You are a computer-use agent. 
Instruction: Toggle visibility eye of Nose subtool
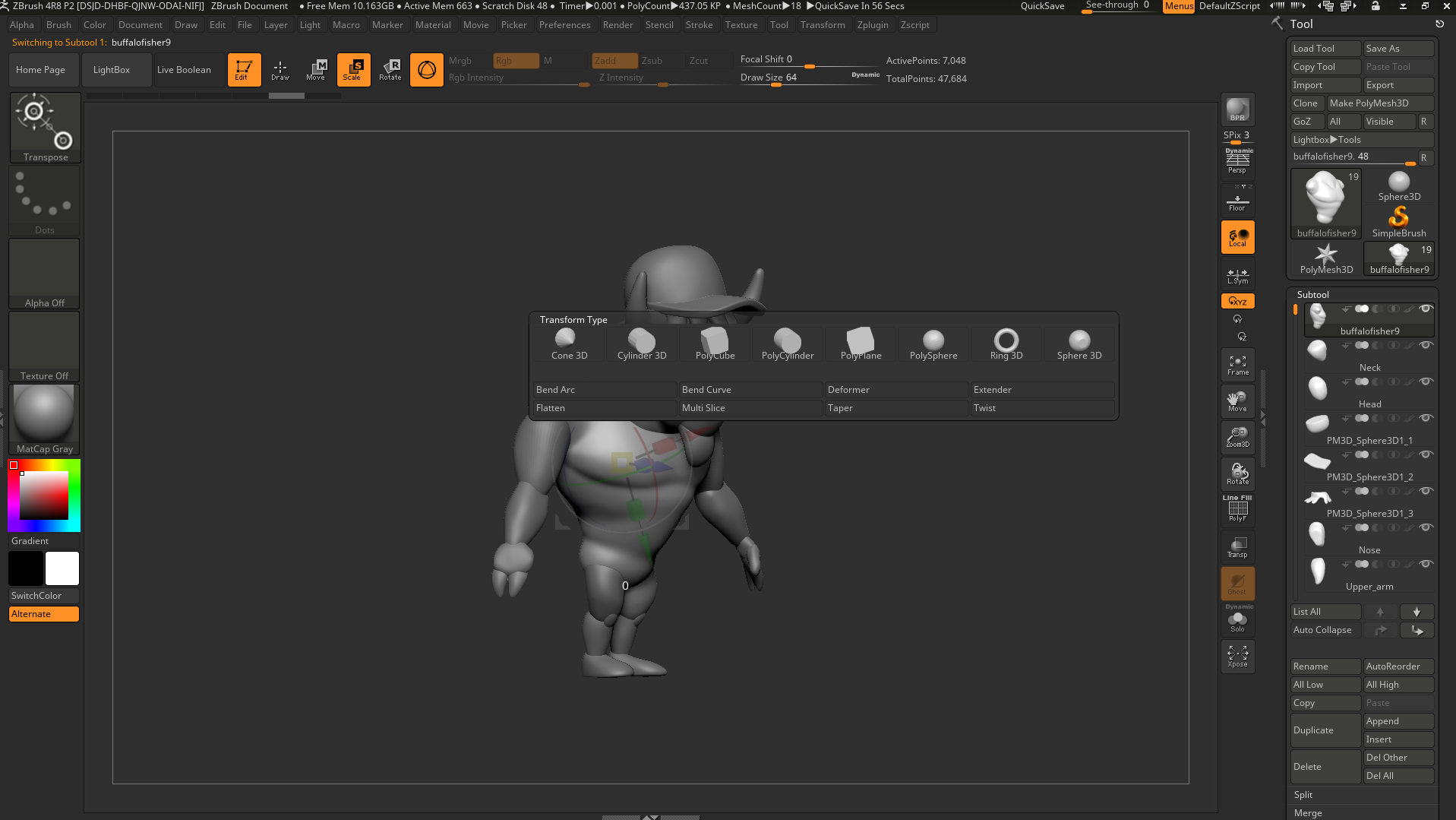tap(1426, 527)
